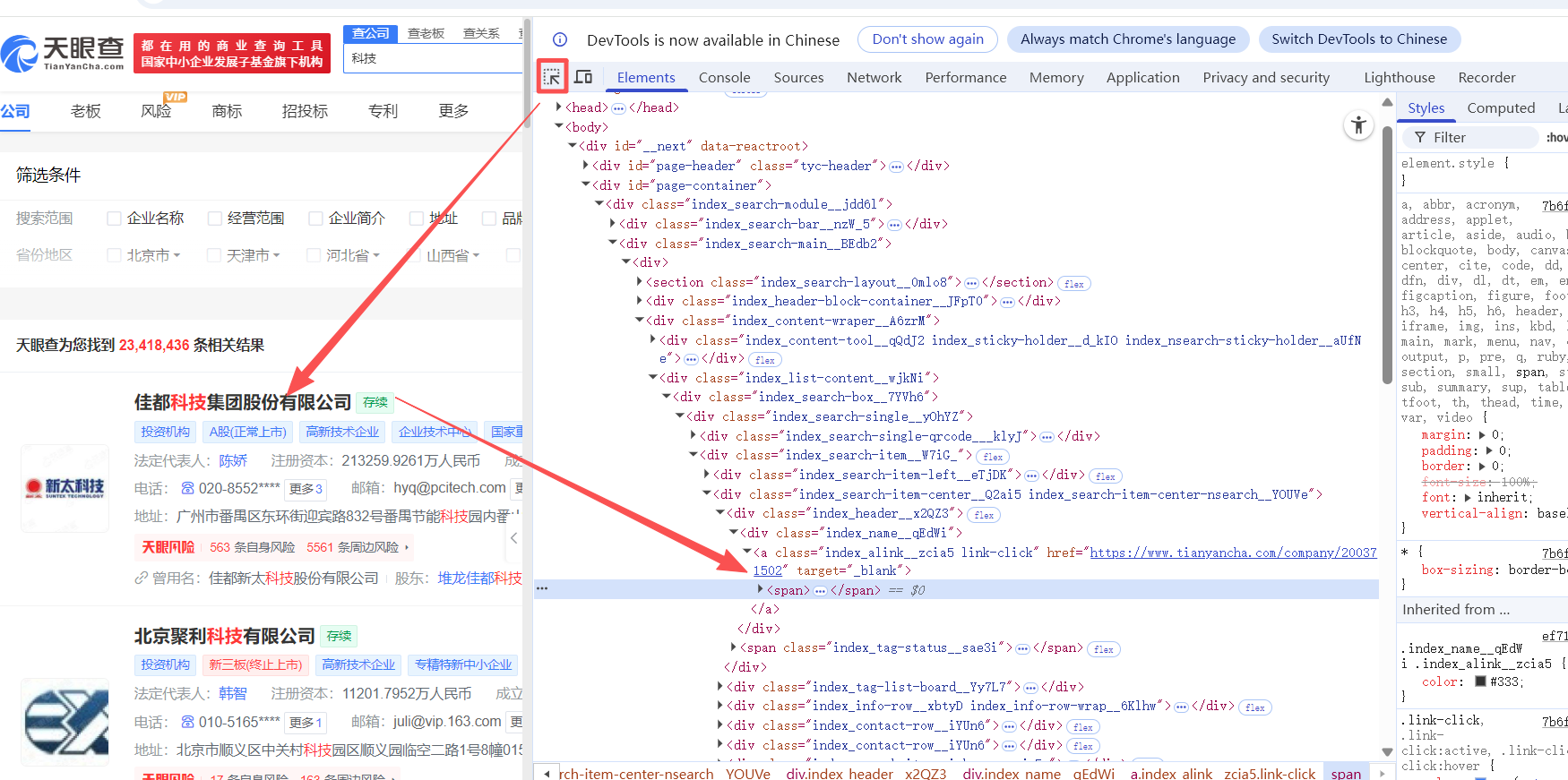
Task: Check the 经营范围 checkbox
Action: pos(214,219)
